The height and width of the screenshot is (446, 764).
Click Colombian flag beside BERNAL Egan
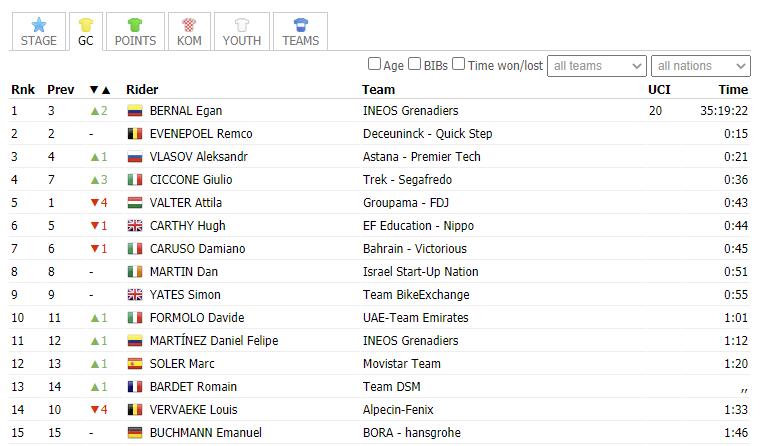(x=134, y=111)
